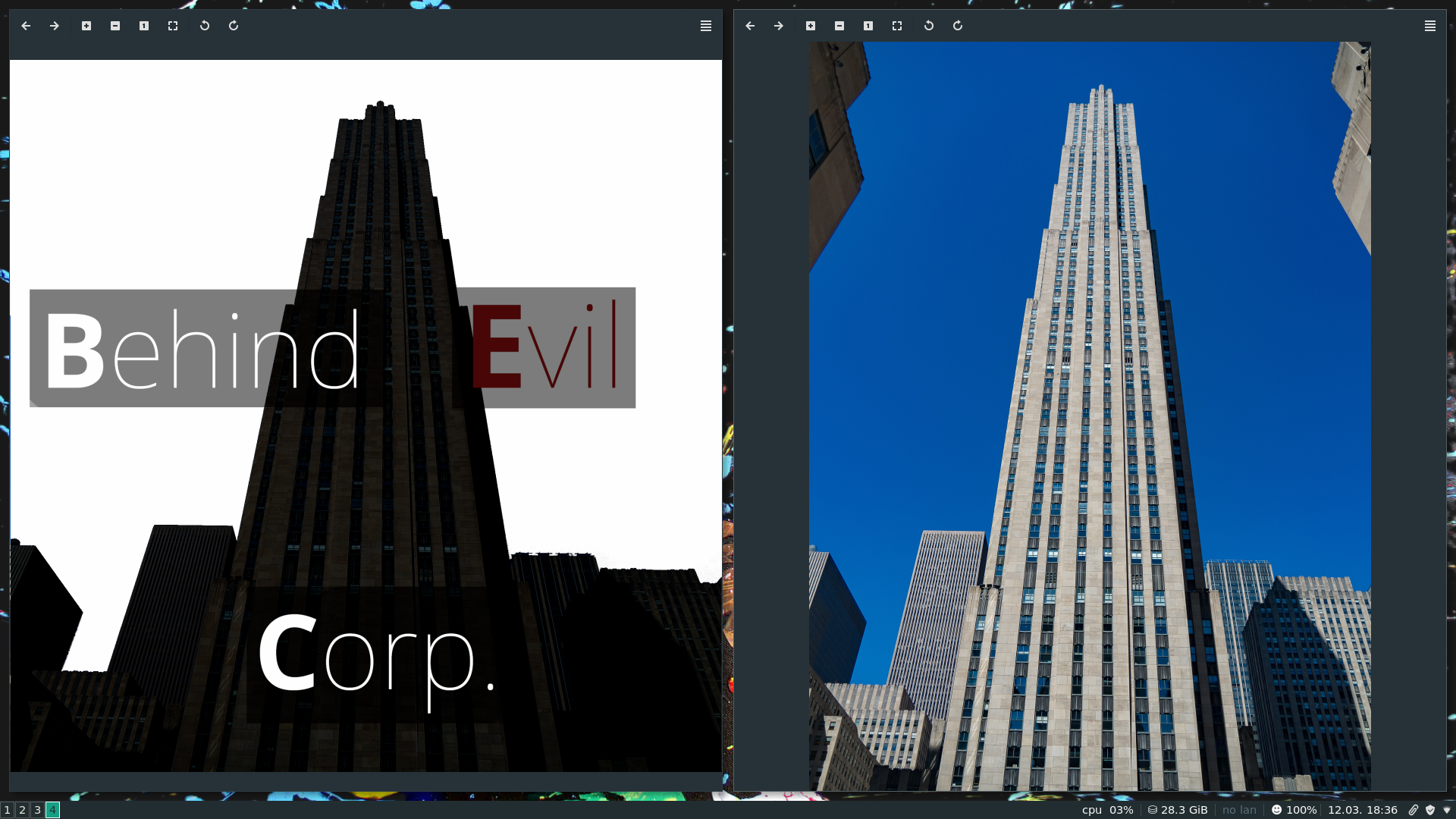This screenshot has height=819, width=1456.
Task: Rotate left viewer image counterclockwise
Action: (205, 26)
